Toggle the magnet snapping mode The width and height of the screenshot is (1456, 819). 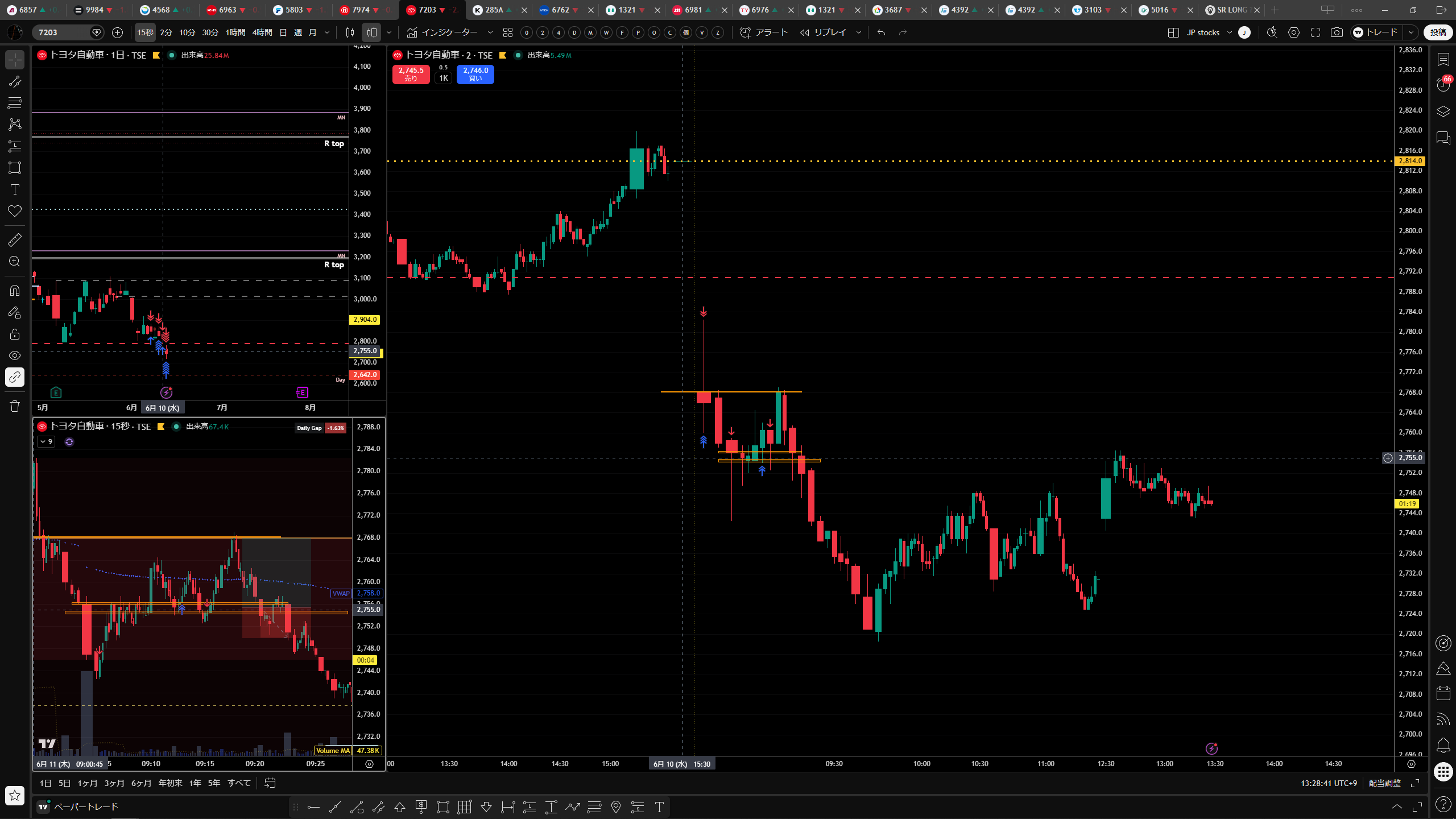tap(15, 291)
